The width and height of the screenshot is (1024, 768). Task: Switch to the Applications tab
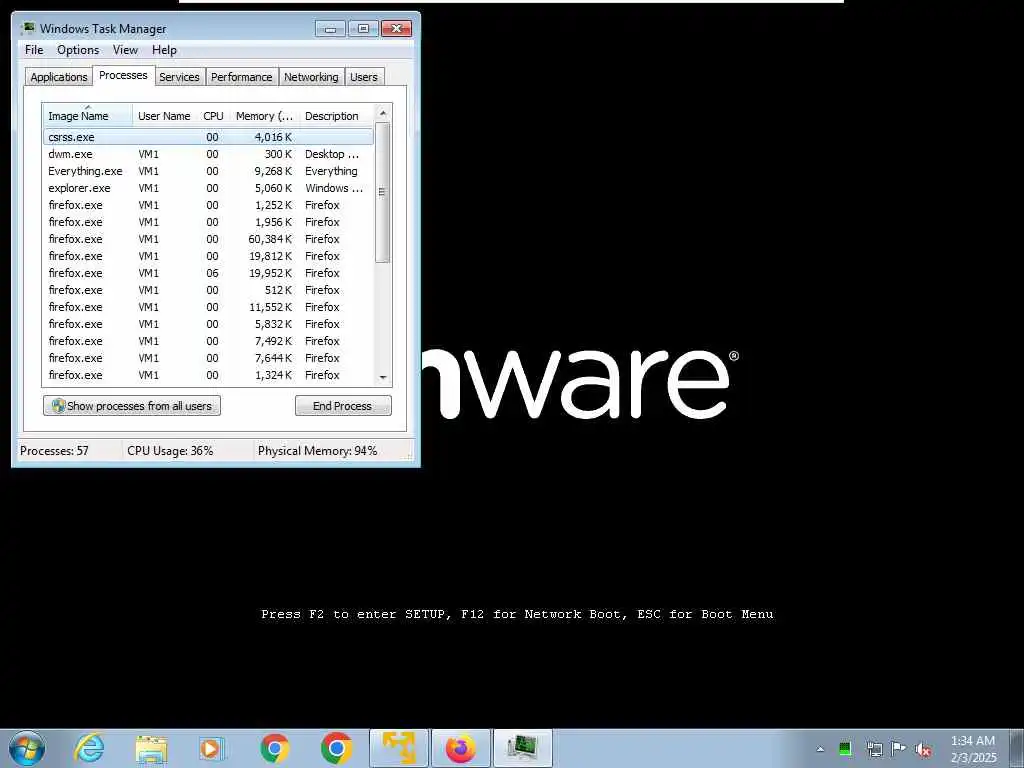pos(59,77)
